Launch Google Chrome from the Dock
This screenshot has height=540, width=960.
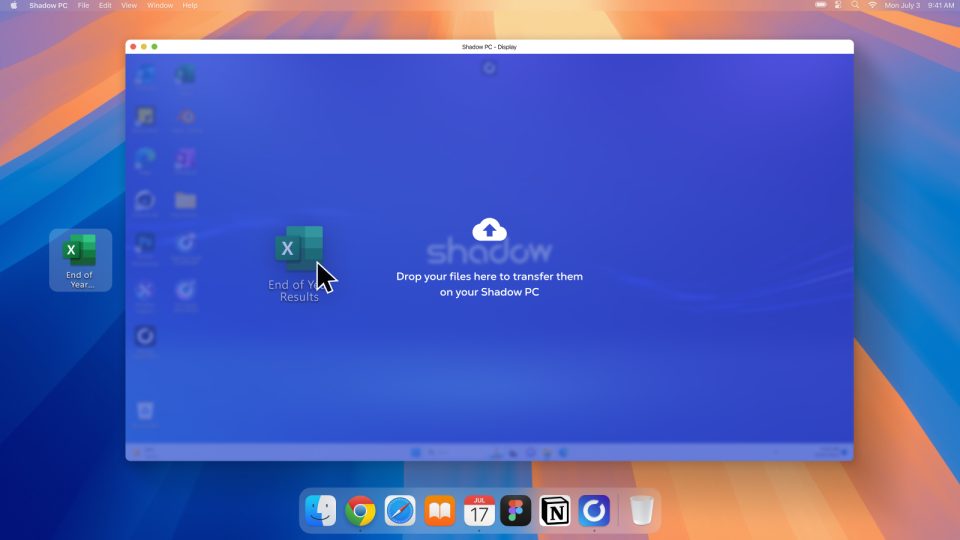click(x=360, y=510)
